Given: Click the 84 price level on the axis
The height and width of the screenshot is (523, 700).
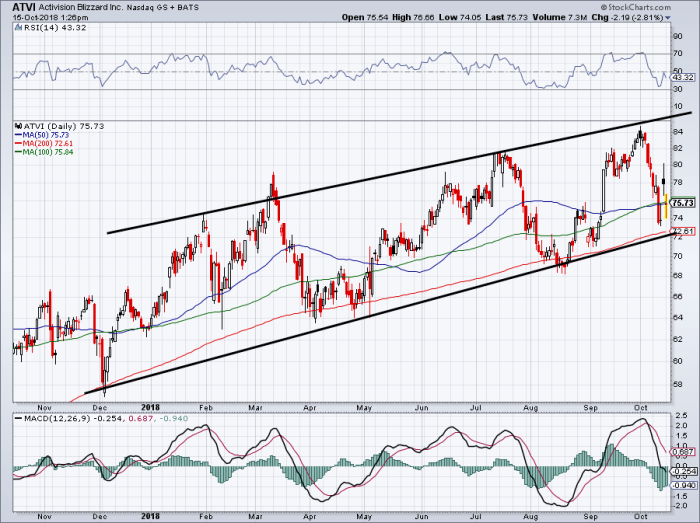Looking at the screenshot, I should pos(677,132).
